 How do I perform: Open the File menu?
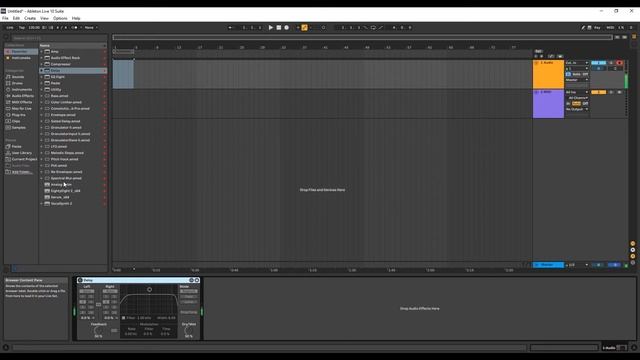[5, 18]
